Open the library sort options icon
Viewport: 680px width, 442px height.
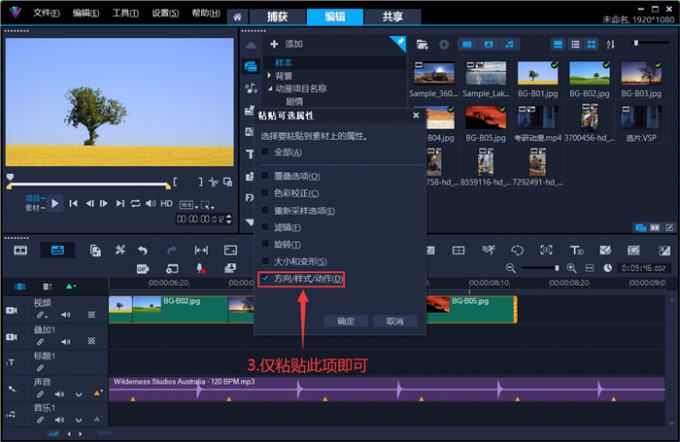point(611,44)
